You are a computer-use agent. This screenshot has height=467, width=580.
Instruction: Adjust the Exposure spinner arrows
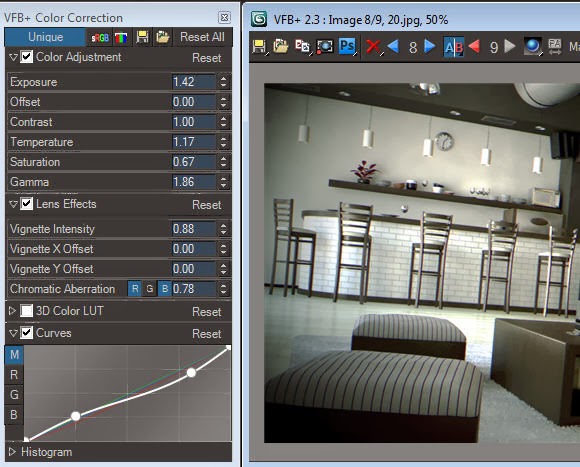(223, 82)
